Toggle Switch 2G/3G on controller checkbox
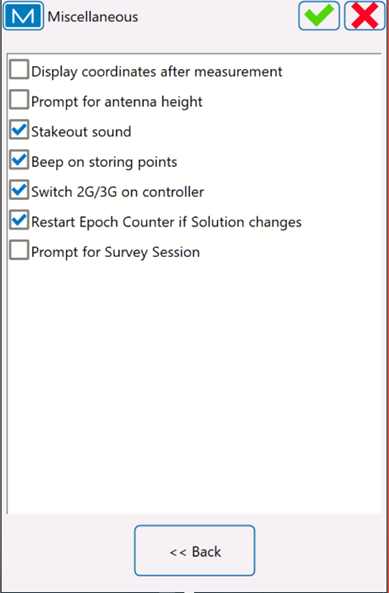 point(19,190)
